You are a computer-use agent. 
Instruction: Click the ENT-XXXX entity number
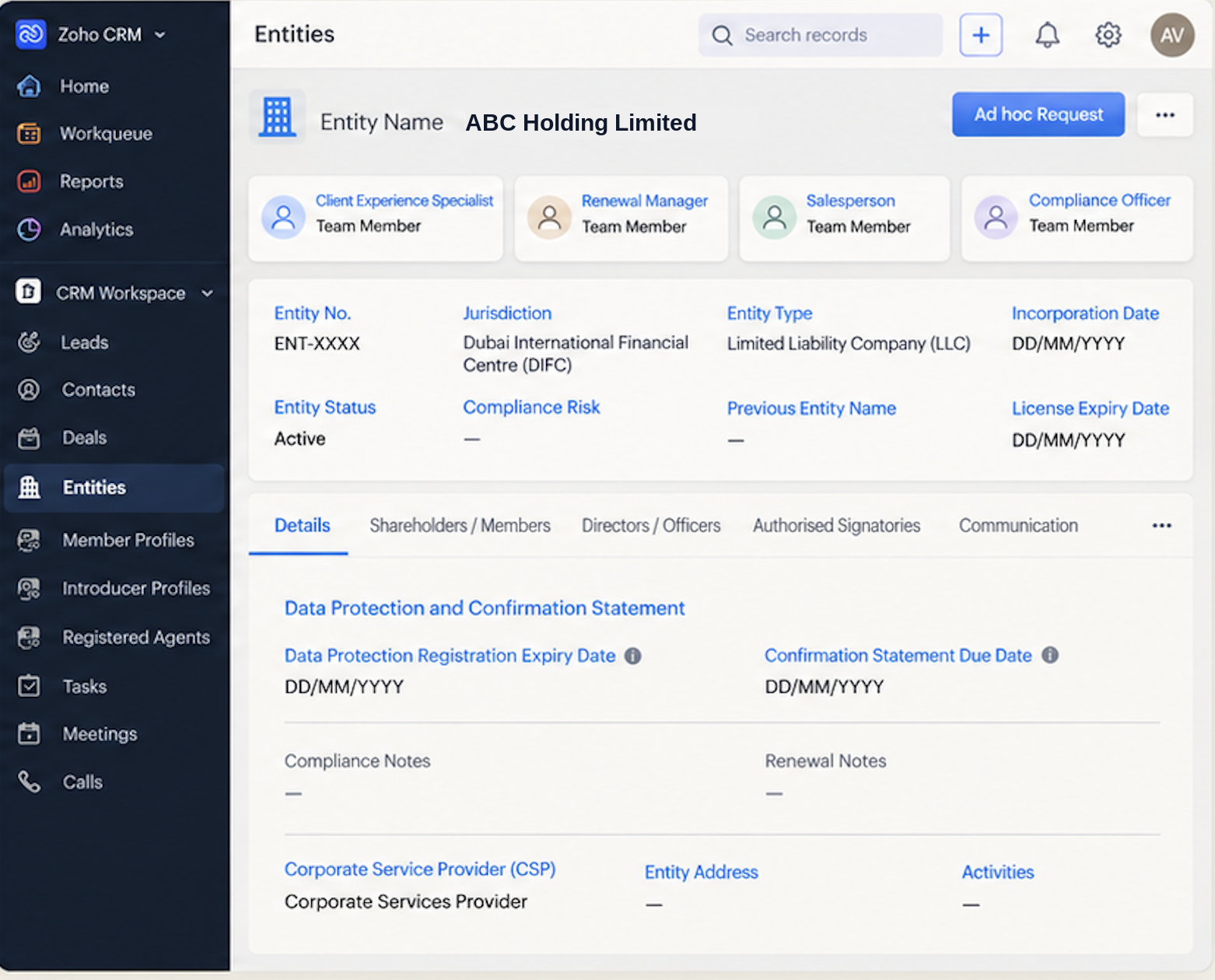(317, 344)
